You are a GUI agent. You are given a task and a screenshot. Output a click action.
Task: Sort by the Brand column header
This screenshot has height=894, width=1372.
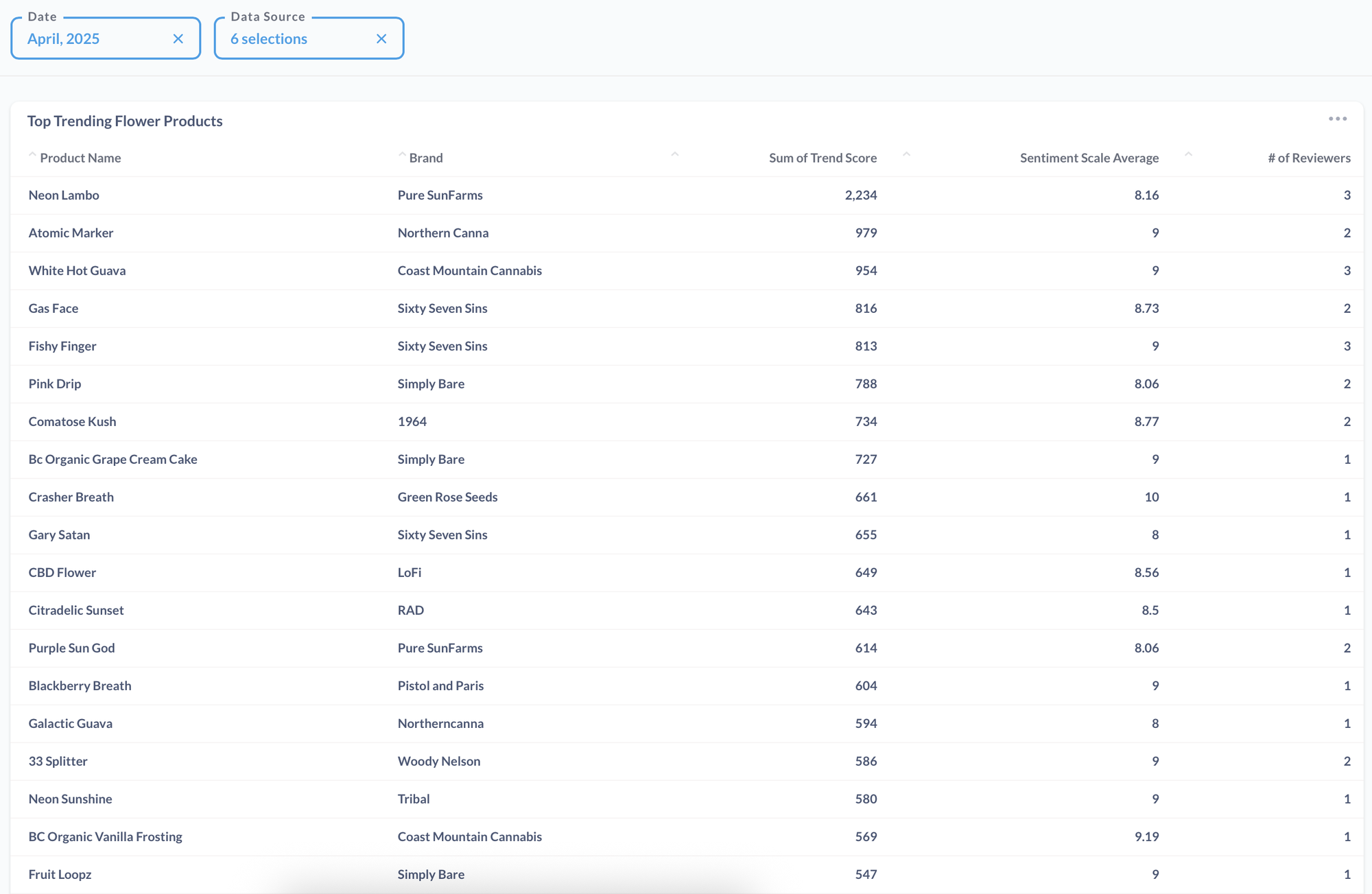(426, 158)
